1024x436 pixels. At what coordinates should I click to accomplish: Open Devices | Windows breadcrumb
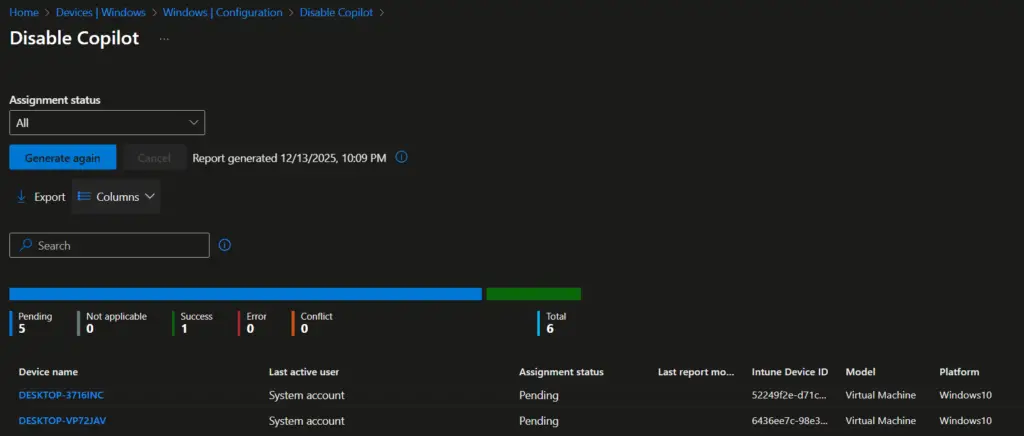pos(101,12)
